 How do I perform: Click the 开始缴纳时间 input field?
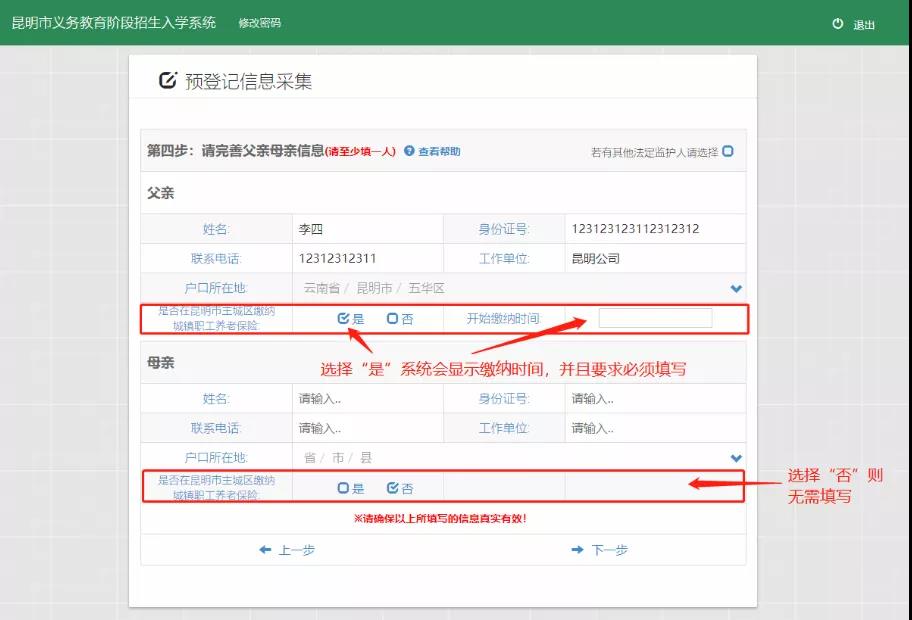656,318
